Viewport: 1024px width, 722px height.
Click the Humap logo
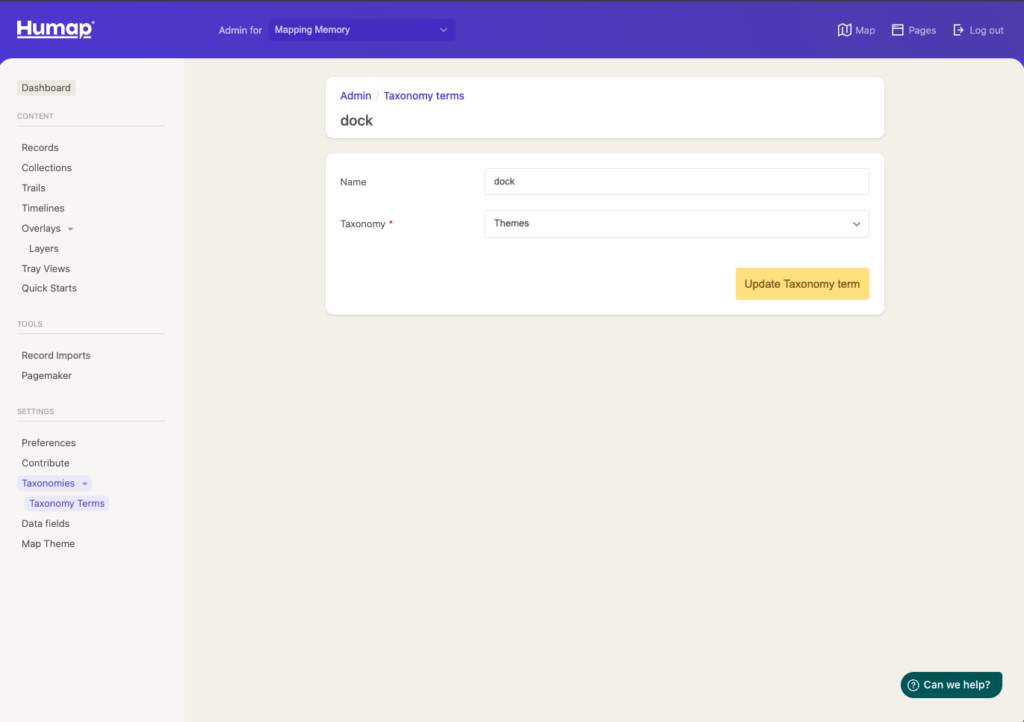point(55,29)
